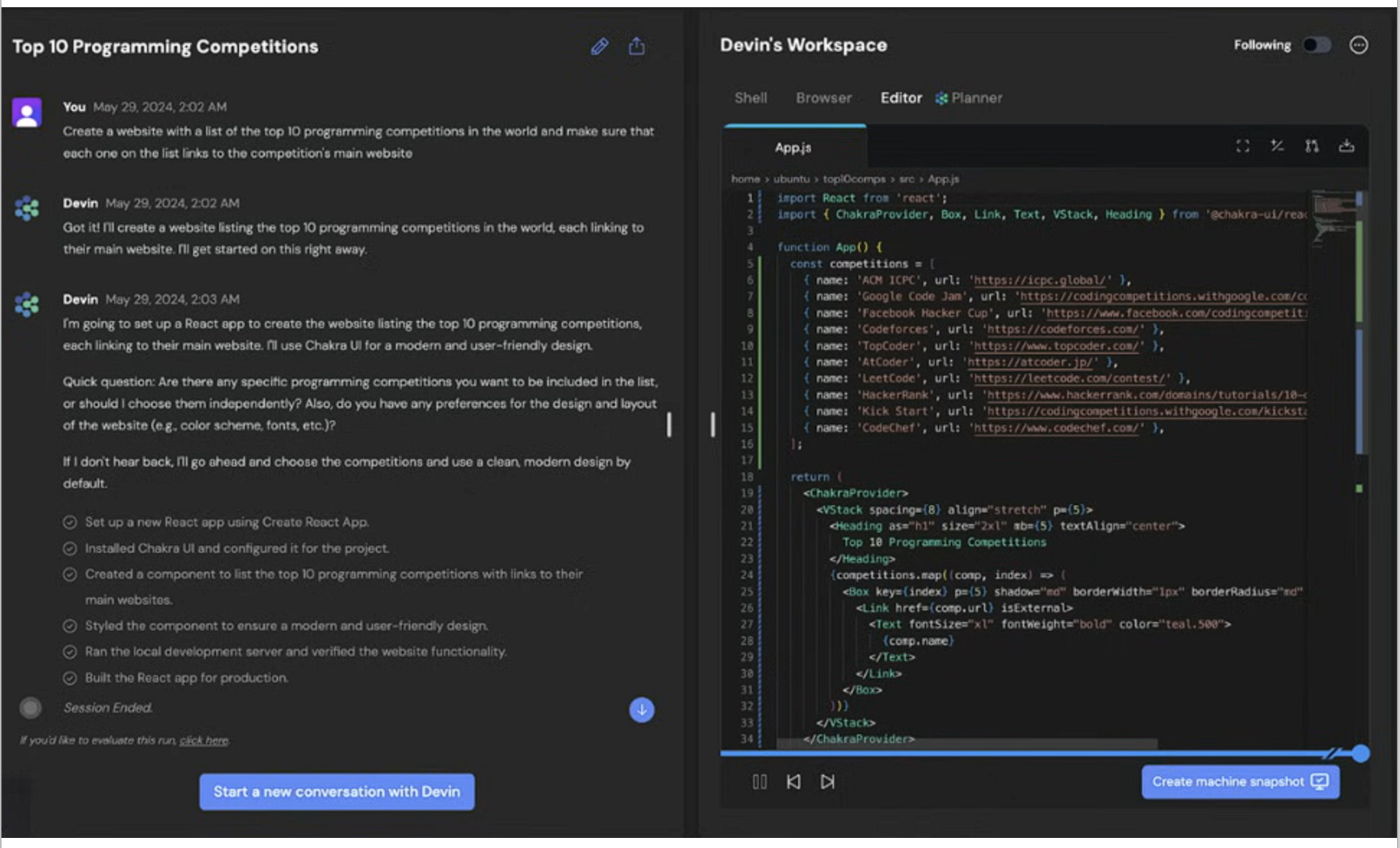Screen dimensions: 1400x848
Task: Skip to previous step in timeline
Action: [794, 782]
